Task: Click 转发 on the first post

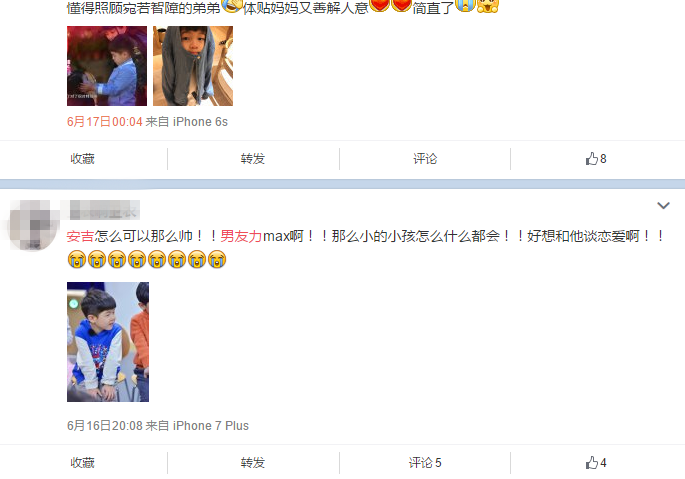Action: pos(253,159)
